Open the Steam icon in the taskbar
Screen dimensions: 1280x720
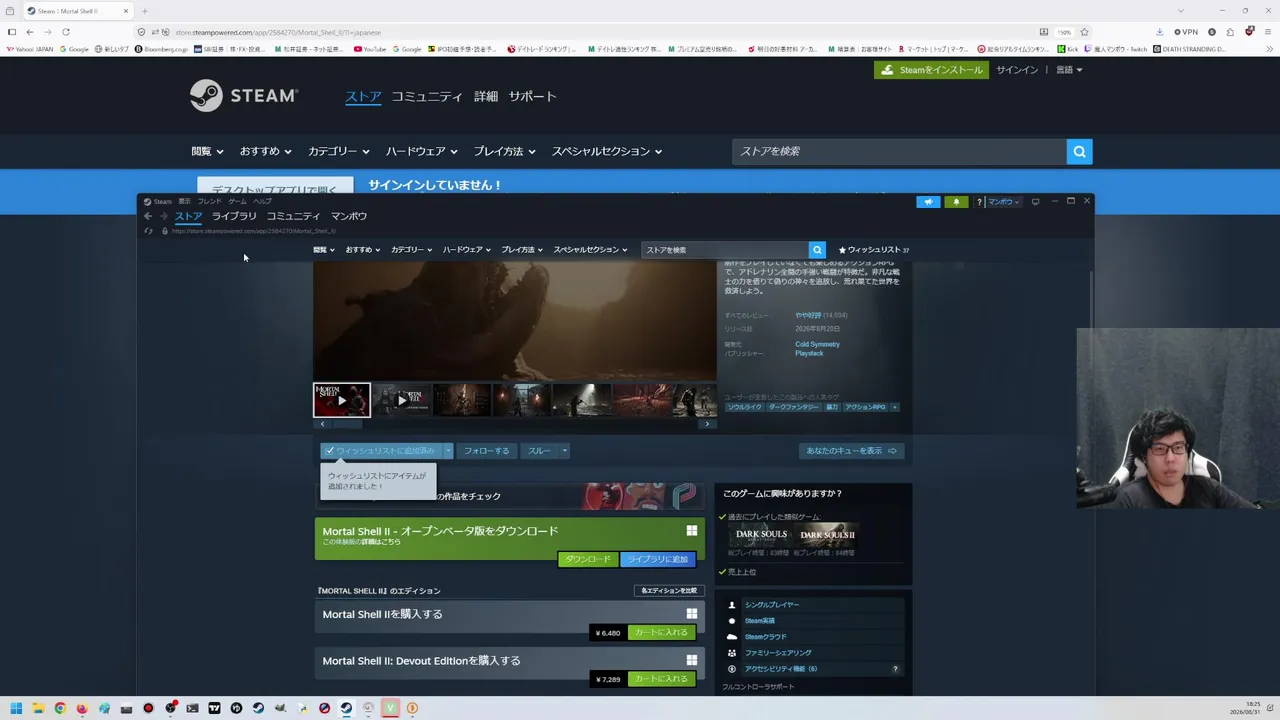[x=346, y=708]
